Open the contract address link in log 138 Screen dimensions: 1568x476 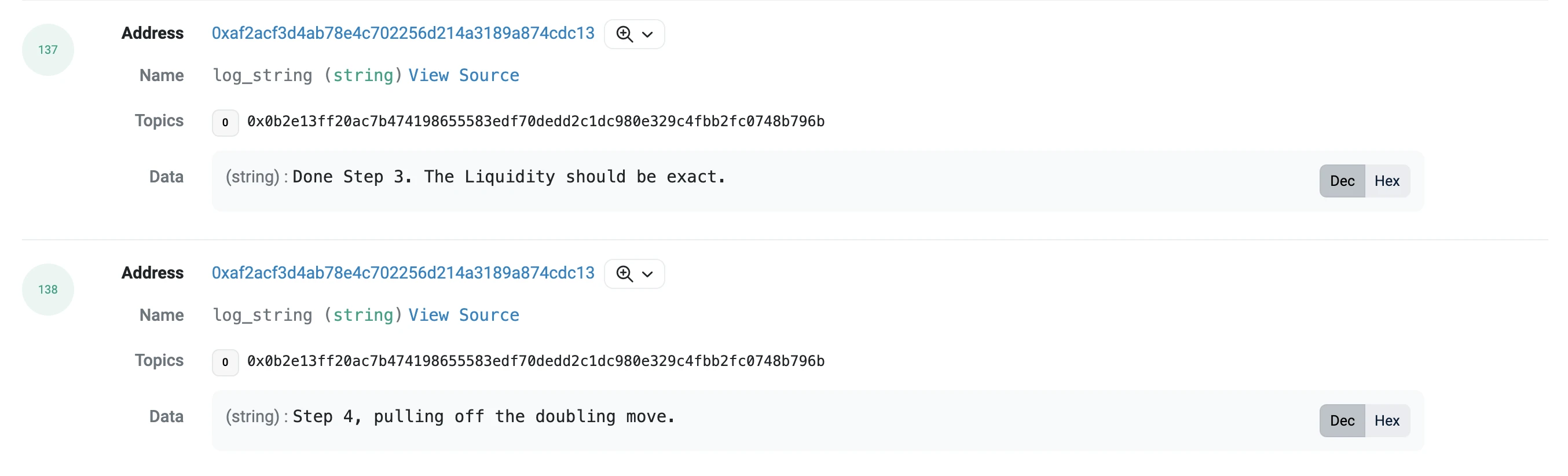pos(403,273)
